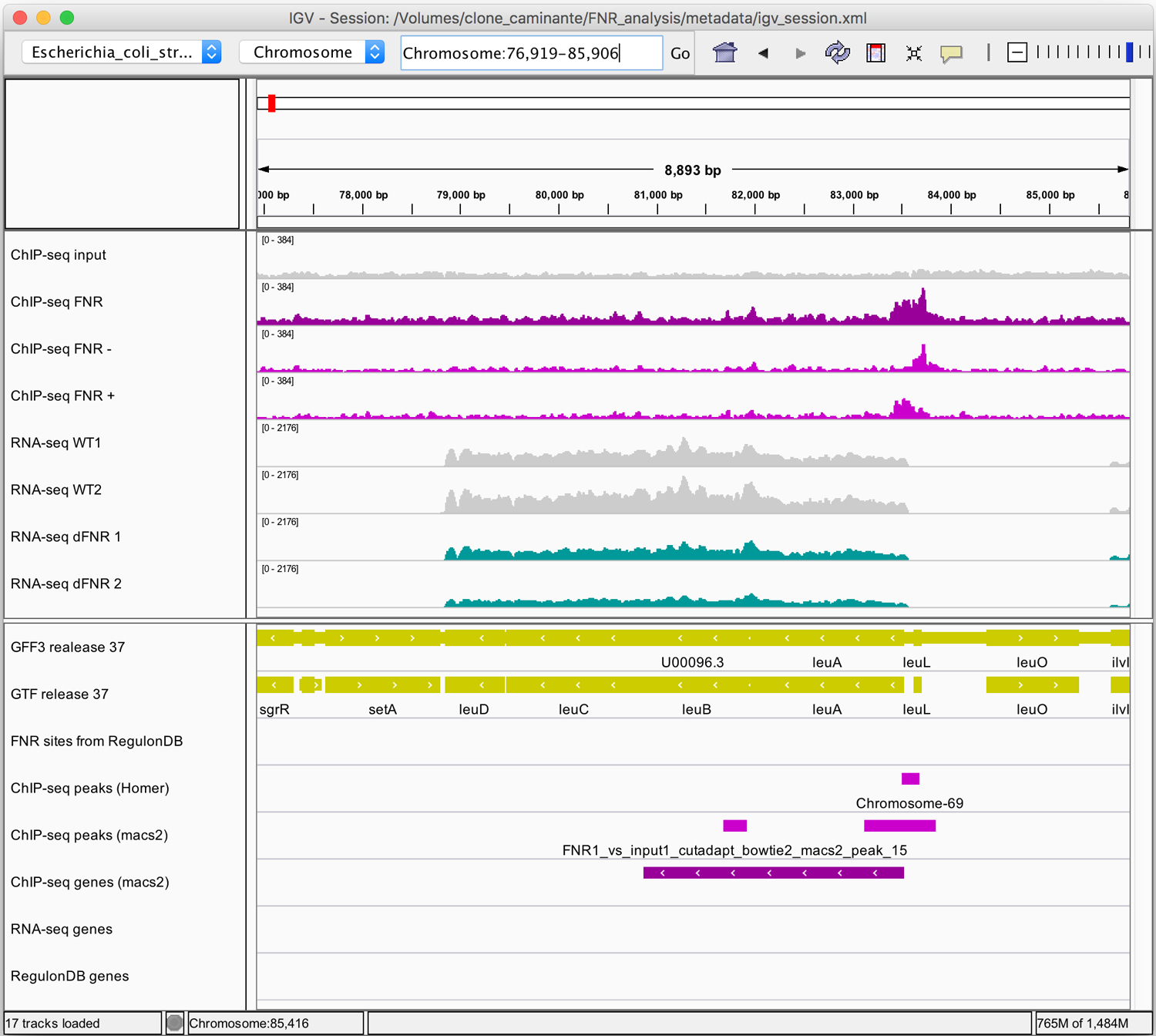
Task: Click the '17 tracks loaded' status text
Action: tap(53, 1024)
